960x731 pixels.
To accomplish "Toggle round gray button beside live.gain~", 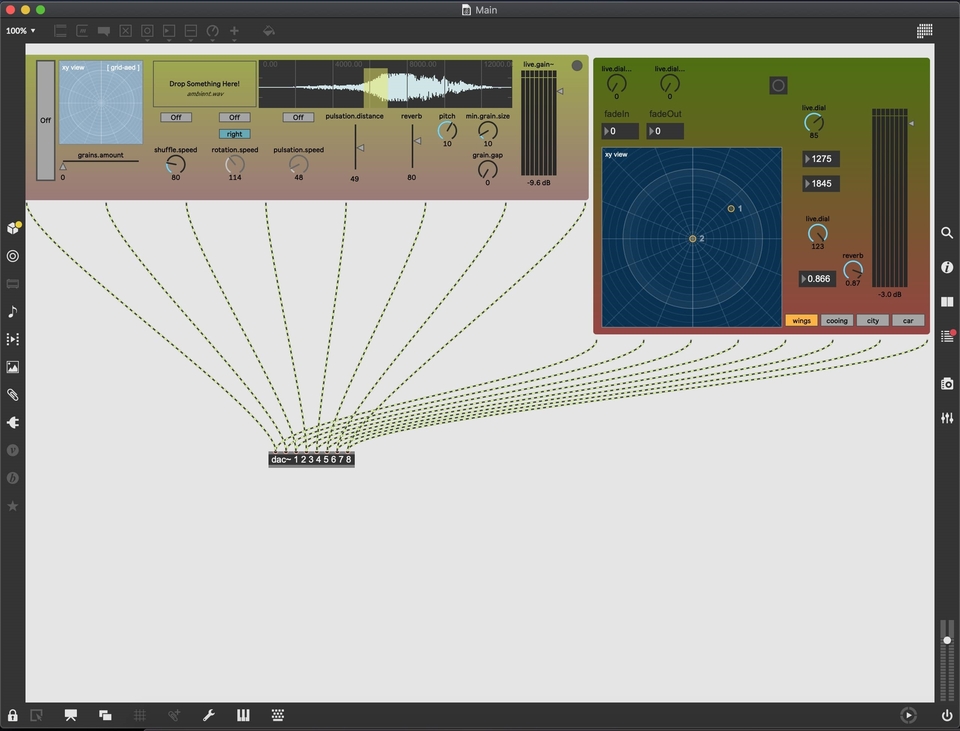I will [577, 66].
